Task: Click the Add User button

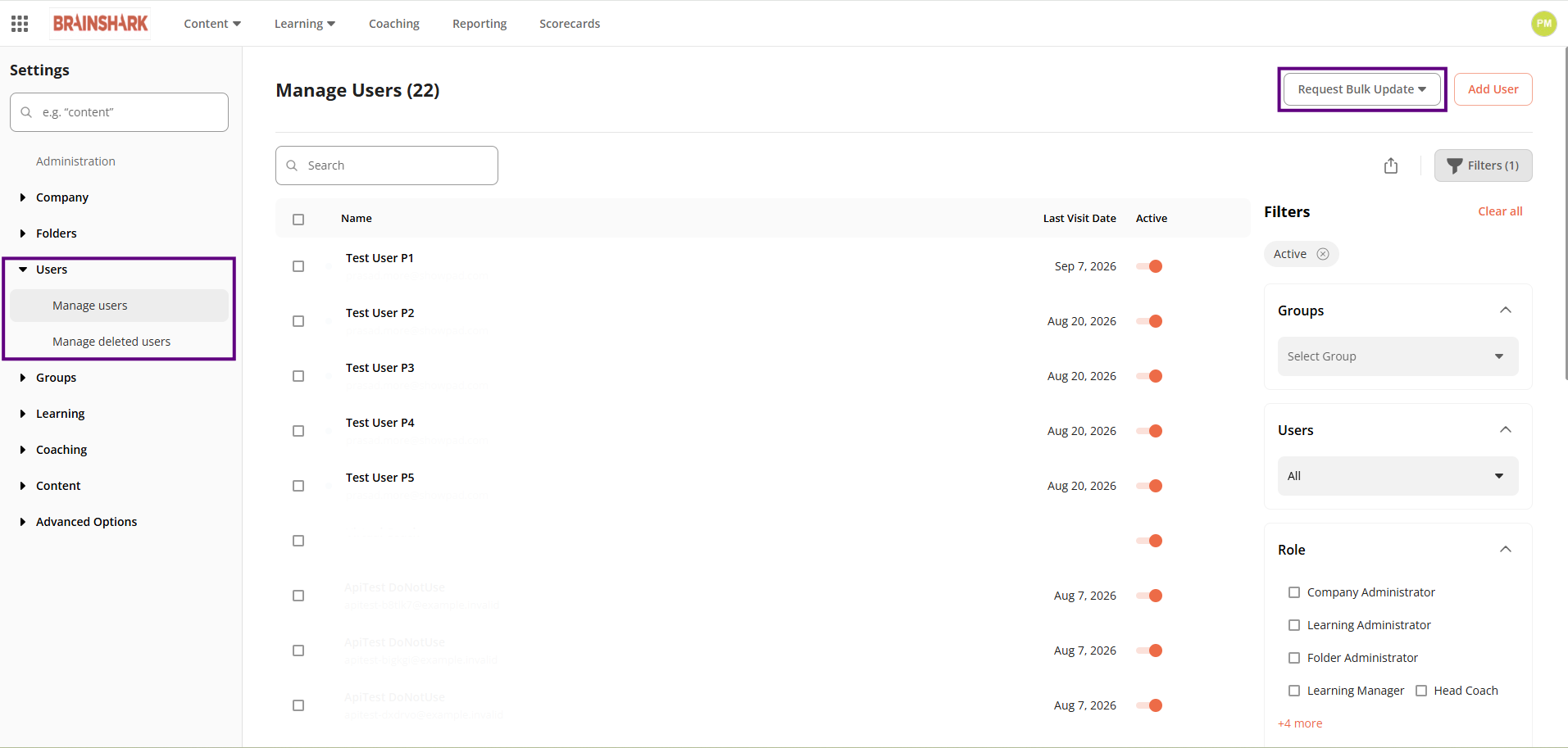Action: [x=1493, y=89]
